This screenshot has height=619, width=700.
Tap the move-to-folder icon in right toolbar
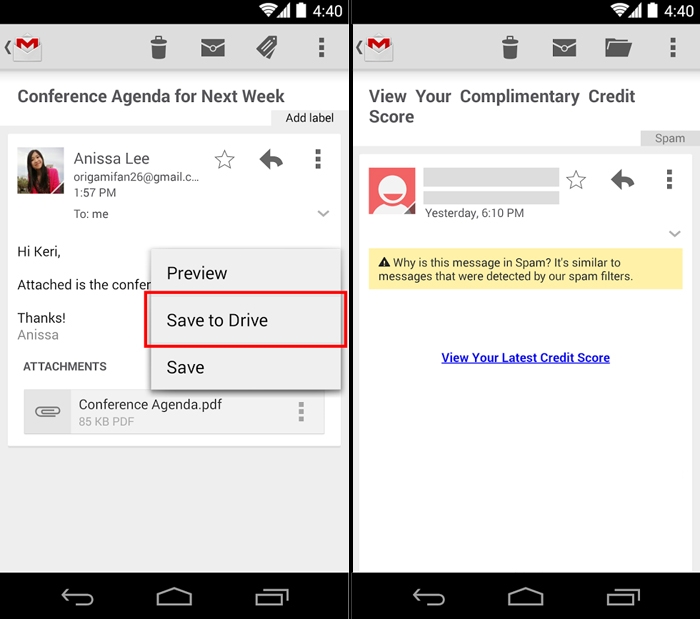(618, 47)
